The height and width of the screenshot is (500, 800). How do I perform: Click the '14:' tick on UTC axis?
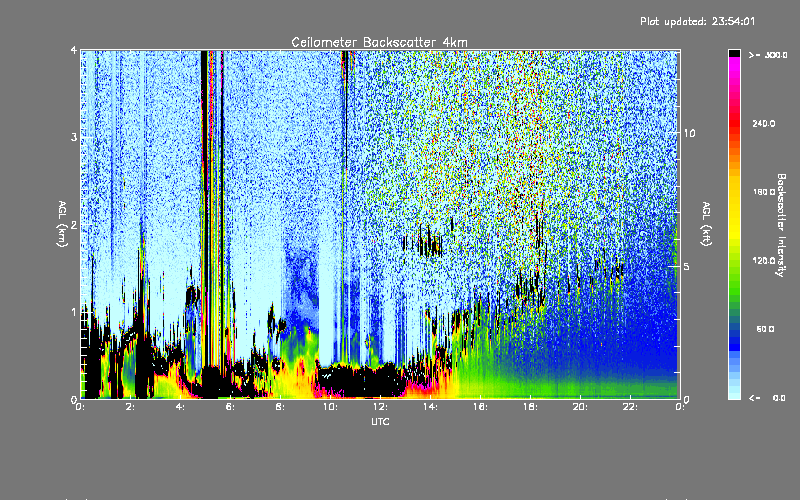click(430, 407)
